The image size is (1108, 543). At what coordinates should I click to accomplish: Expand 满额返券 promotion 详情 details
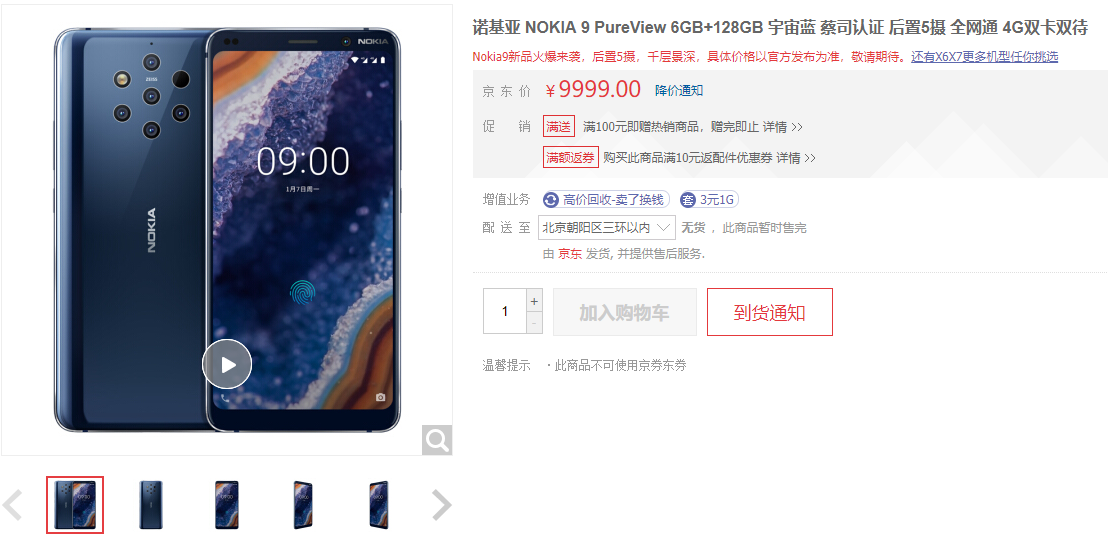click(796, 158)
